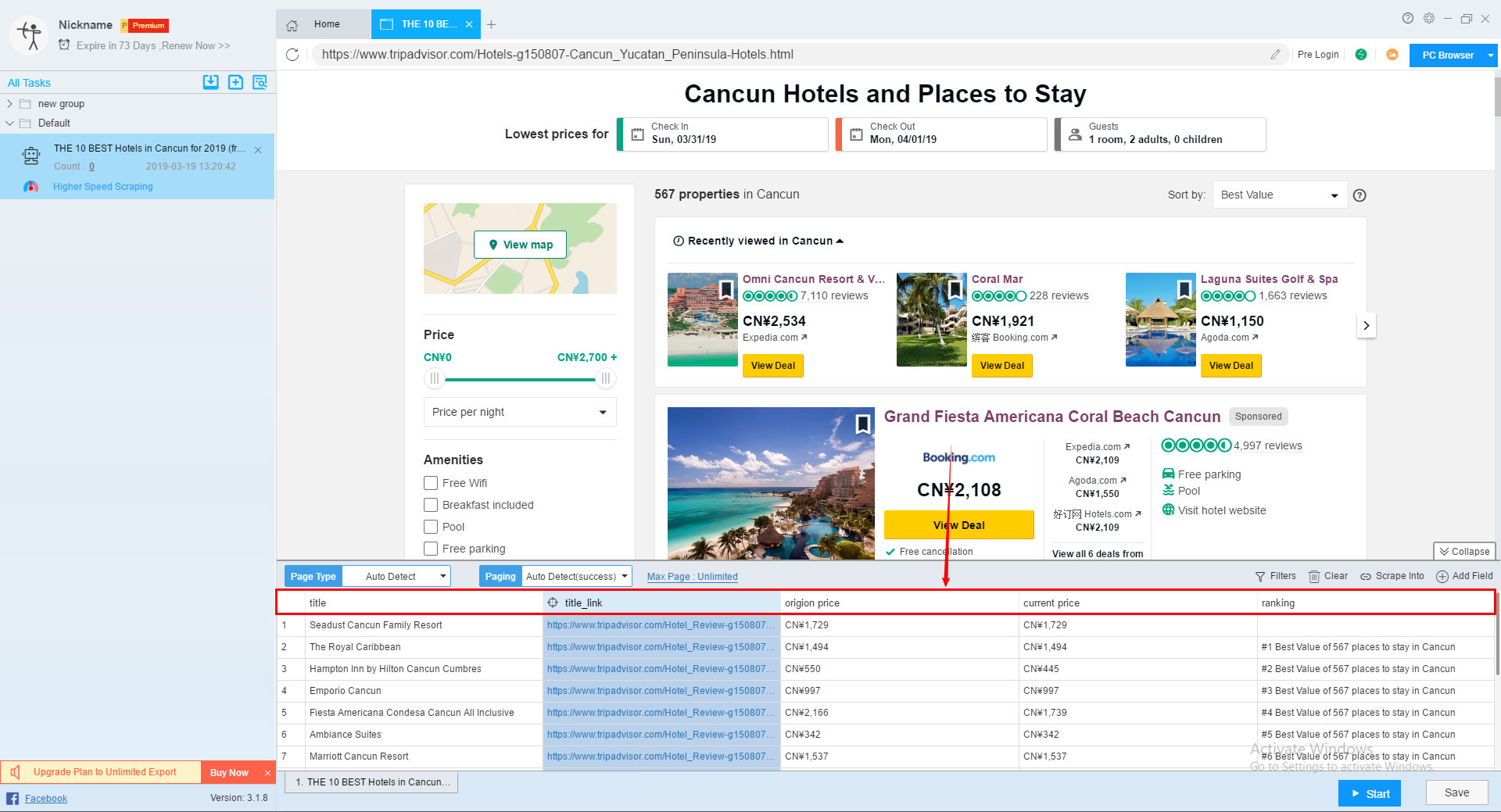Click the Collapse data panel button
The image size is (1501, 812).
click(1464, 551)
